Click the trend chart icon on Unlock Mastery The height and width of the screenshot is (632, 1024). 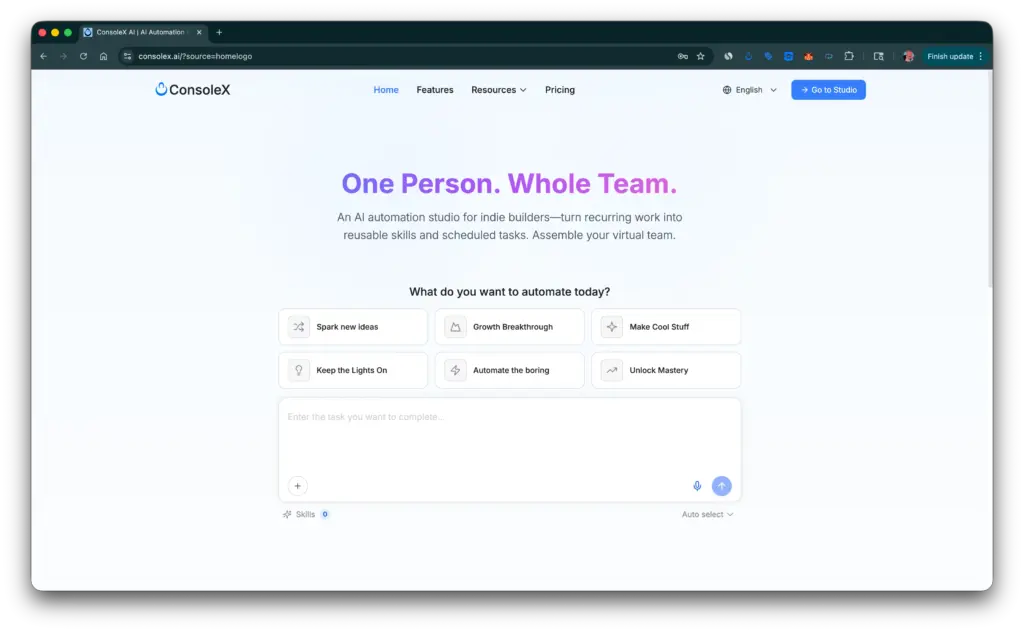click(611, 370)
